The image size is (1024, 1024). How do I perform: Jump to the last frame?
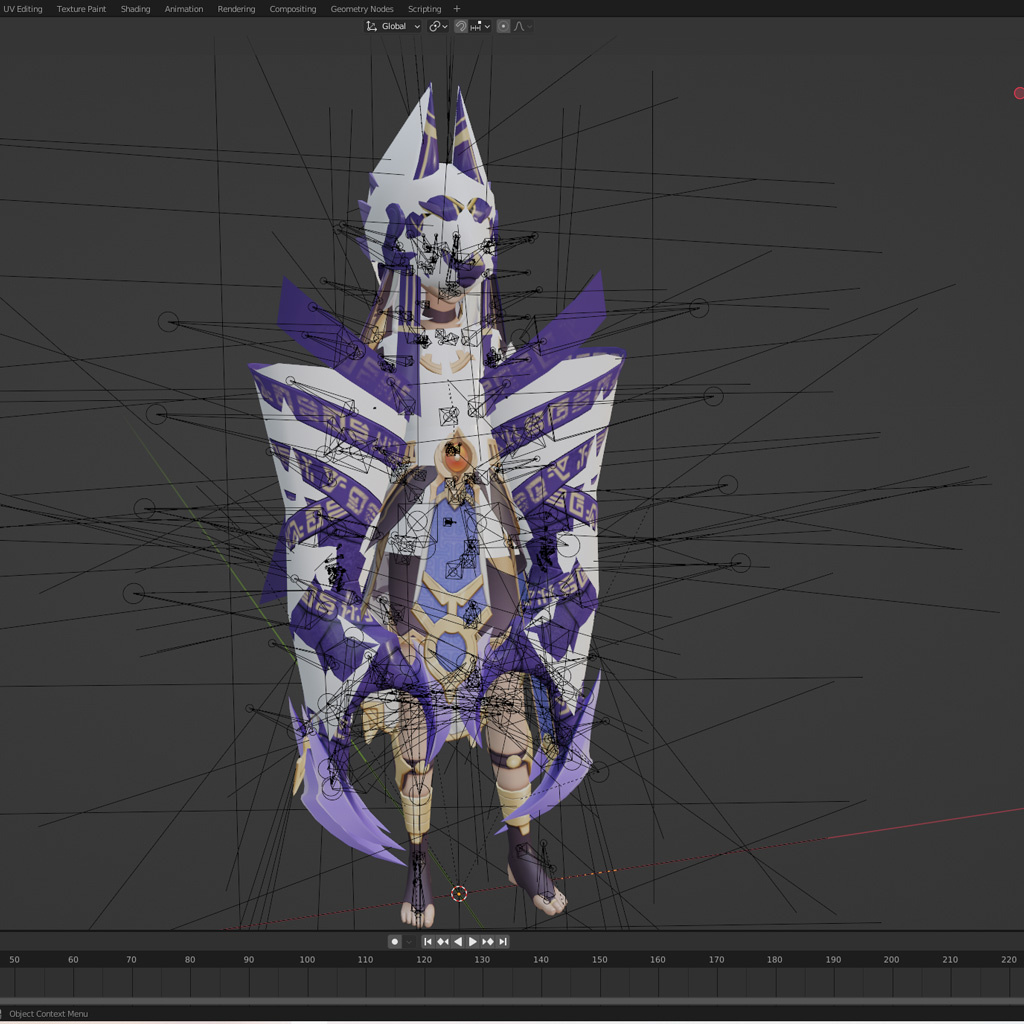click(x=503, y=941)
